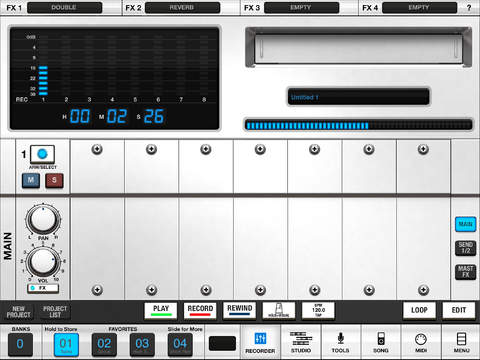Select favorite preset 02
The image size is (480, 360).
pyautogui.click(x=104, y=344)
